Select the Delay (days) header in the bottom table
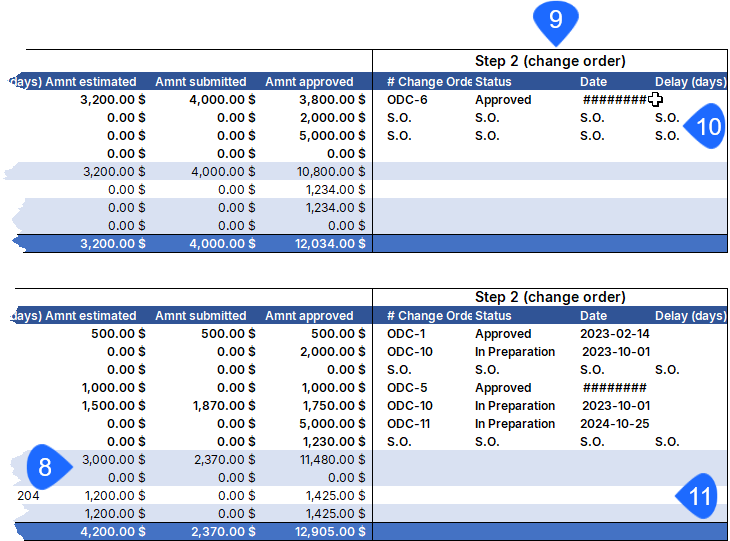 (x=690, y=316)
